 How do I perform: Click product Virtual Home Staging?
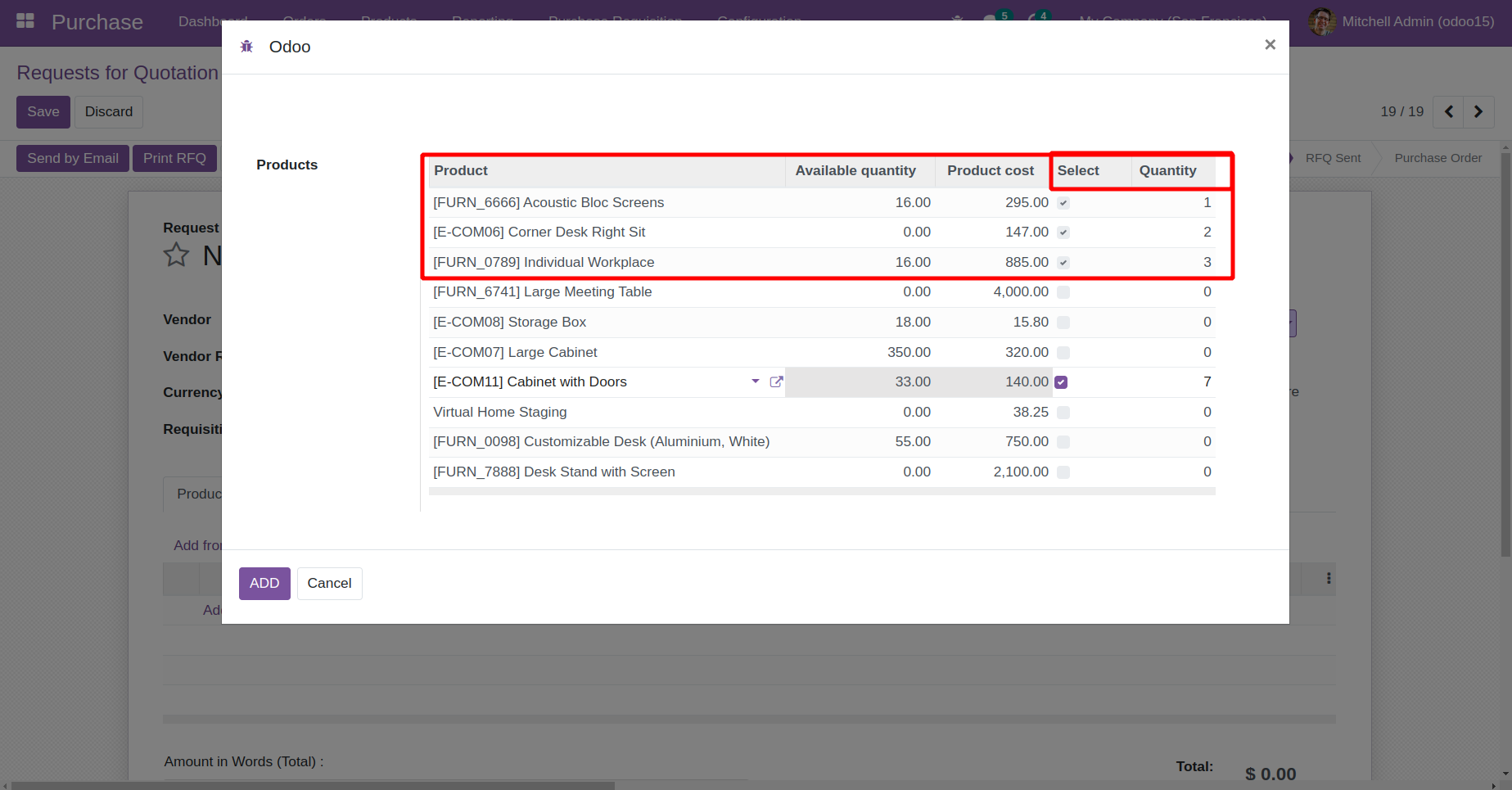[500, 413]
